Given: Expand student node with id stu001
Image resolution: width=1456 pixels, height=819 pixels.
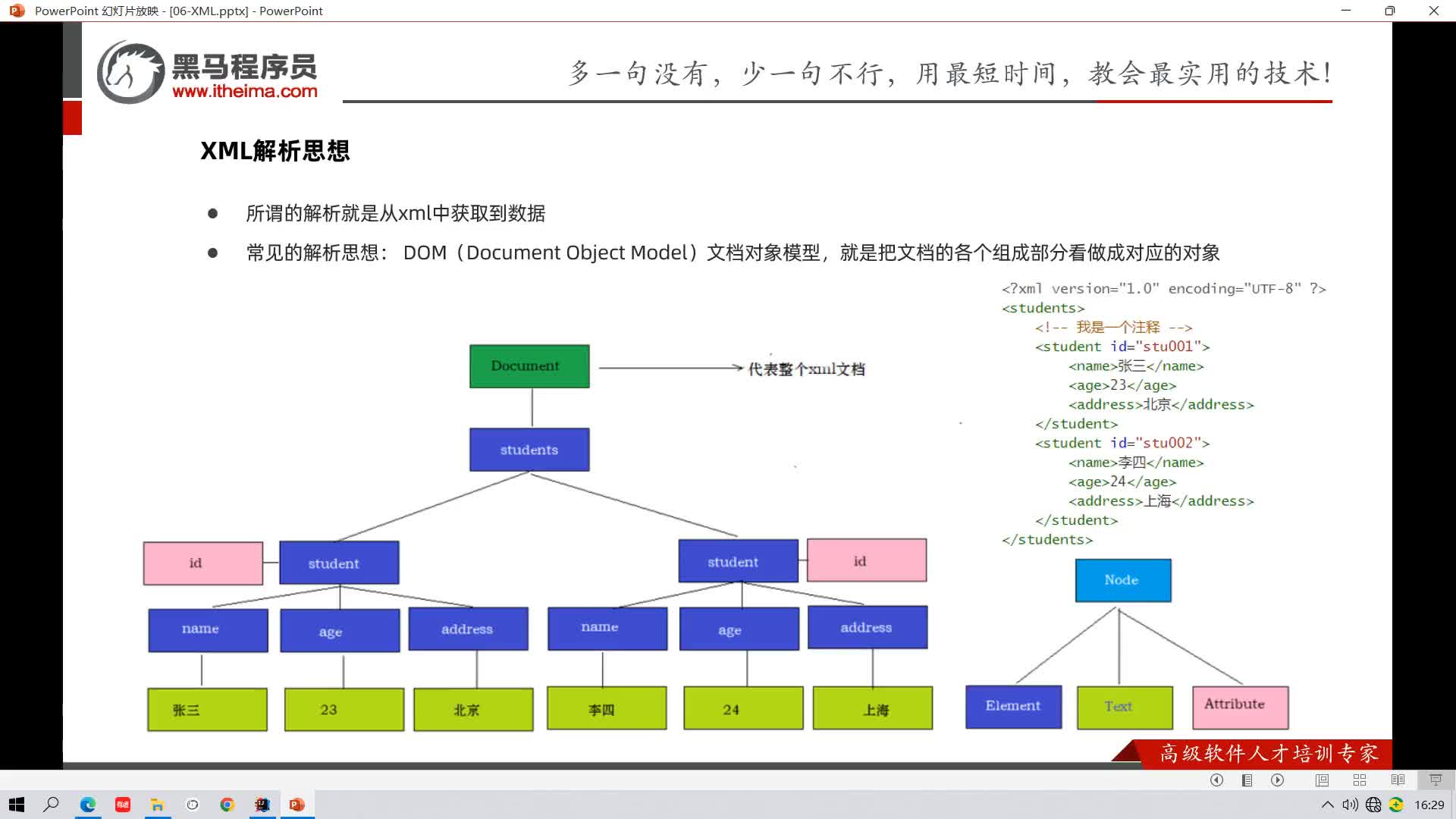Looking at the screenshot, I should point(335,561).
